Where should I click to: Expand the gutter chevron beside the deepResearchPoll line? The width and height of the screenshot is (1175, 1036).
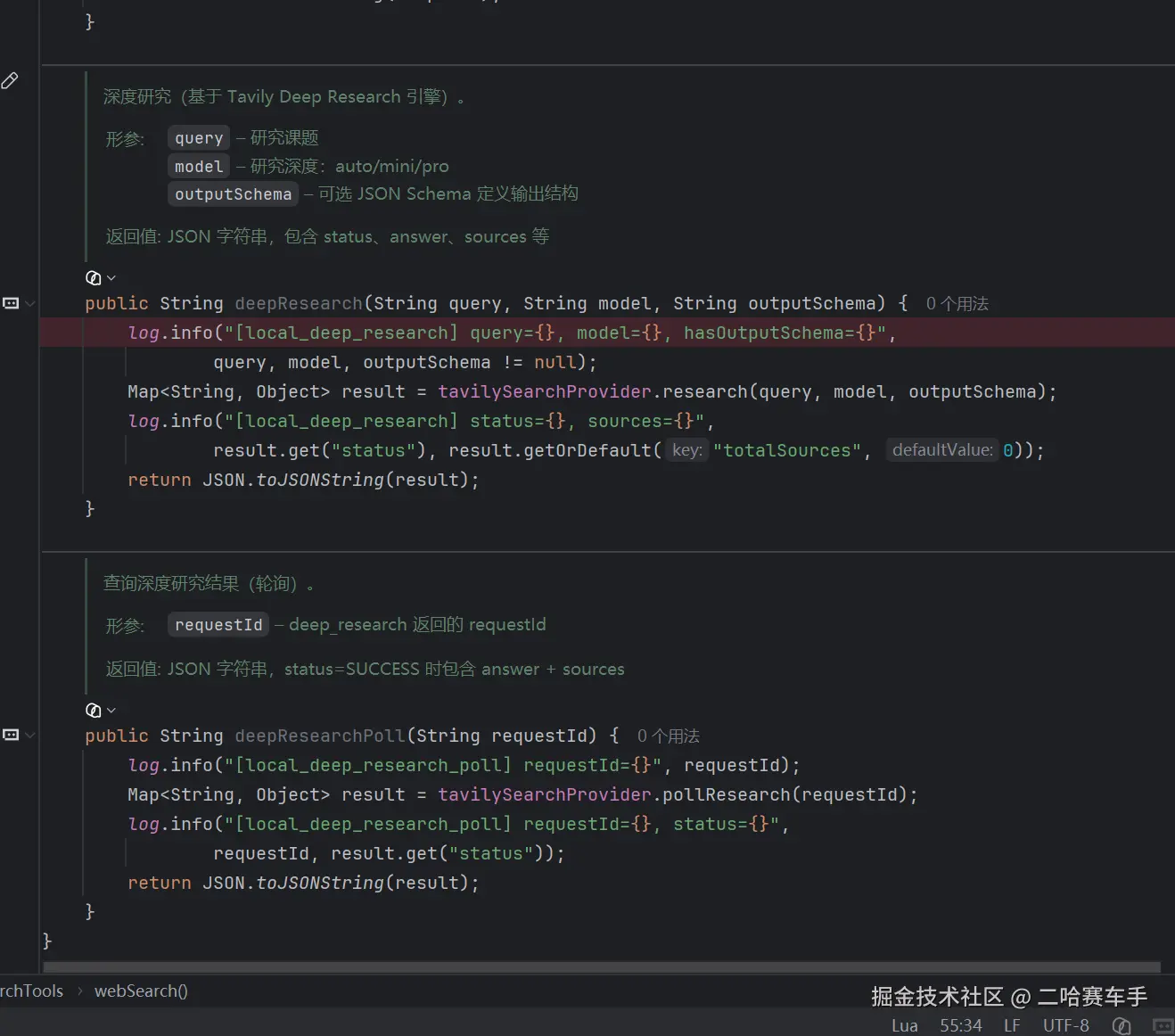point(30,736)
